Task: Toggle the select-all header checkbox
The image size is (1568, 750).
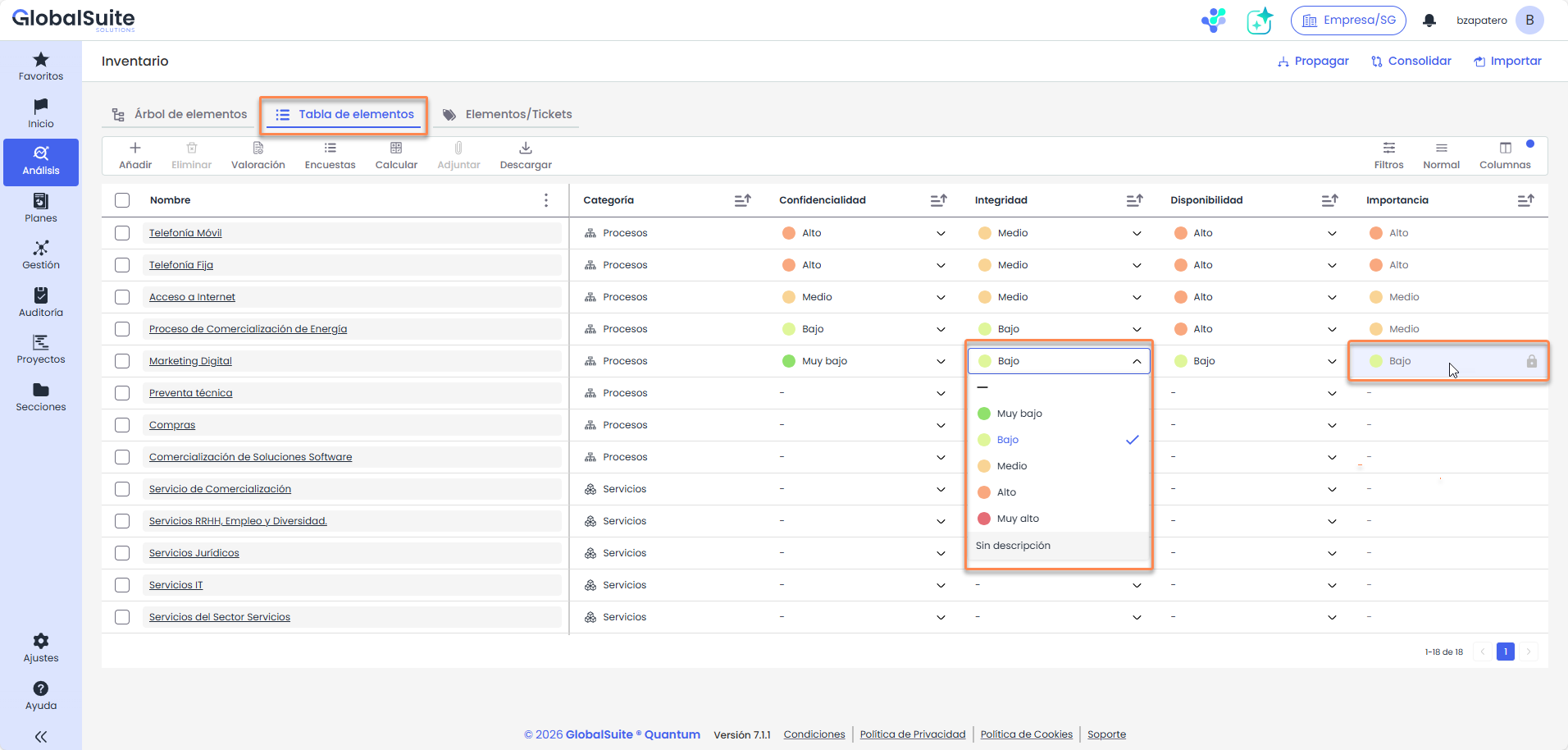Action: point(122,200)
